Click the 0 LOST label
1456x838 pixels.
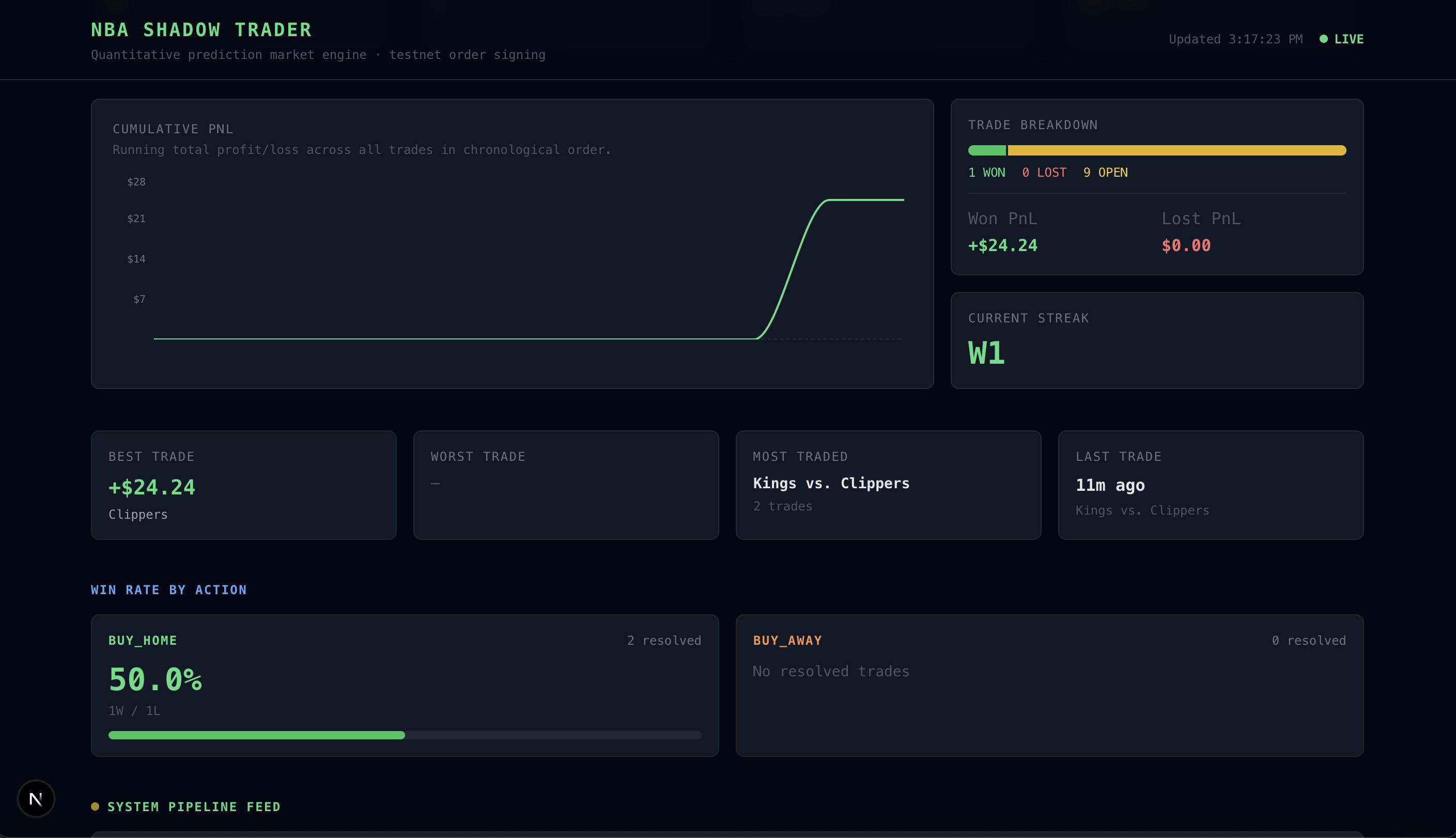pos(1044,173)
